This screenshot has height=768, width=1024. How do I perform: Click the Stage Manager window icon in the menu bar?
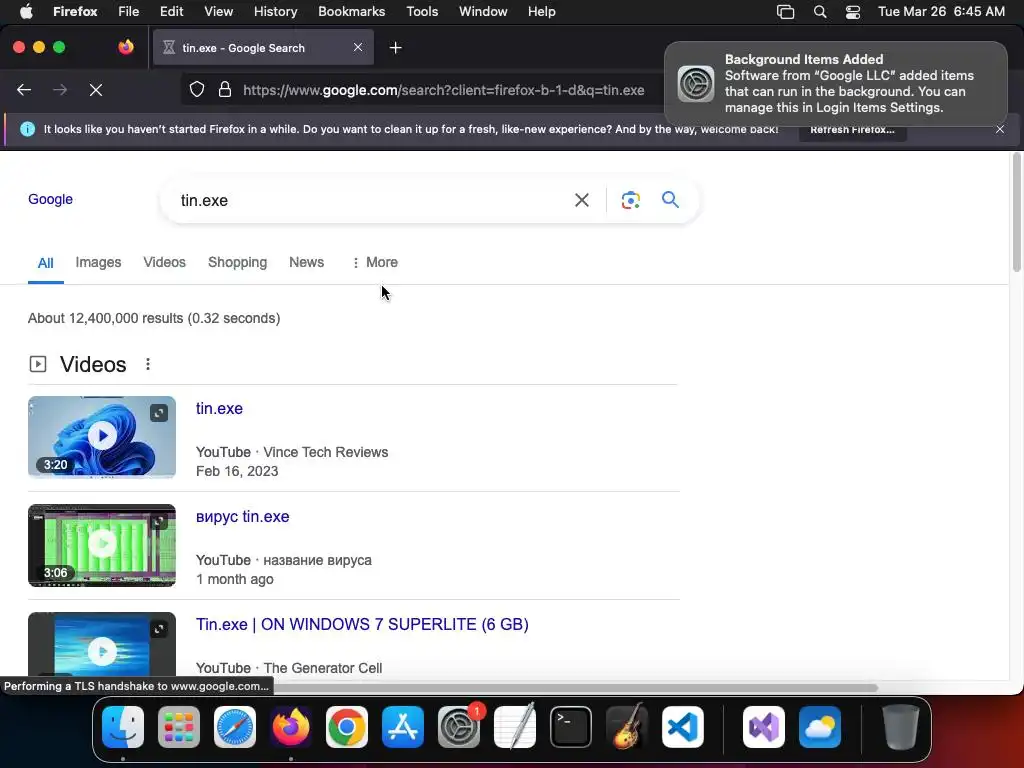click(x=785, y=12)
